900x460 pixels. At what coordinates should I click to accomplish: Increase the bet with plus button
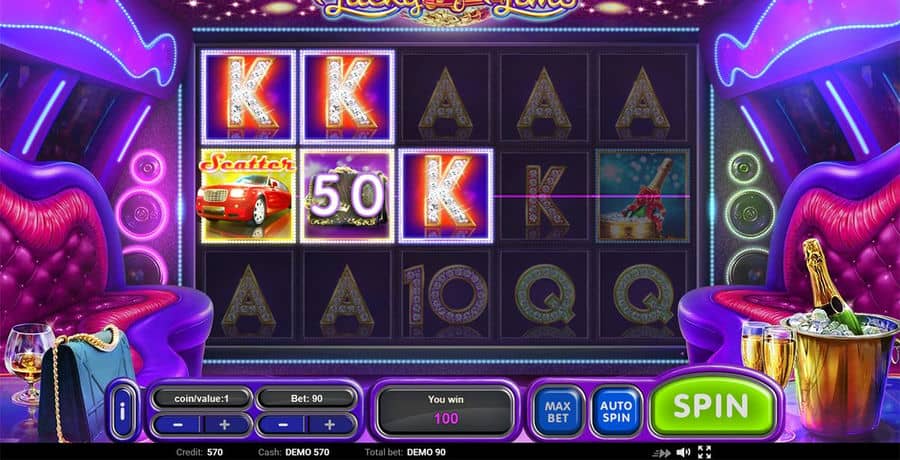pyautogui.click(x=331, y=425)
